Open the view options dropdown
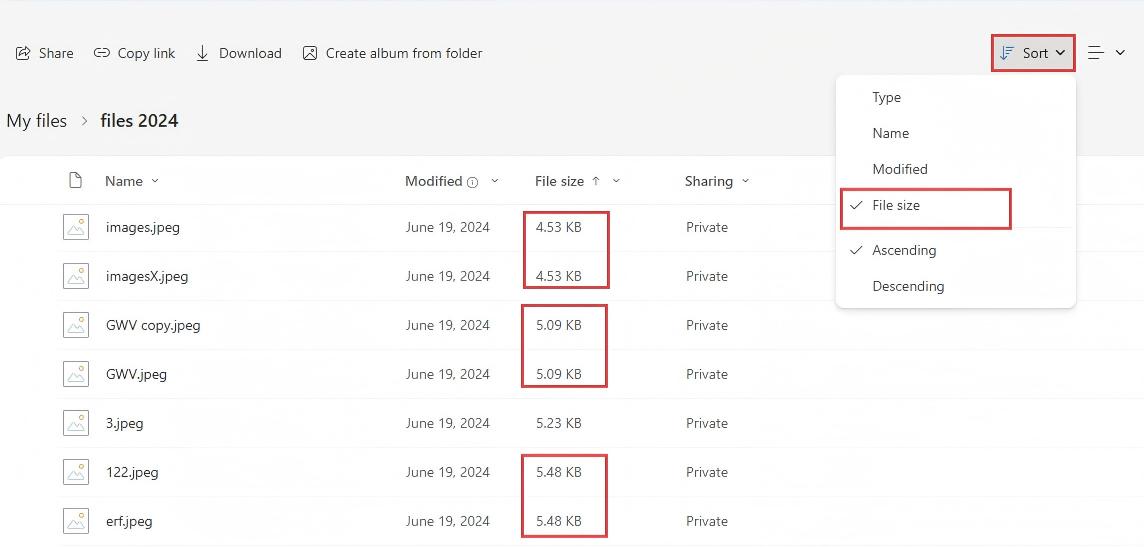 (1106, 53)
